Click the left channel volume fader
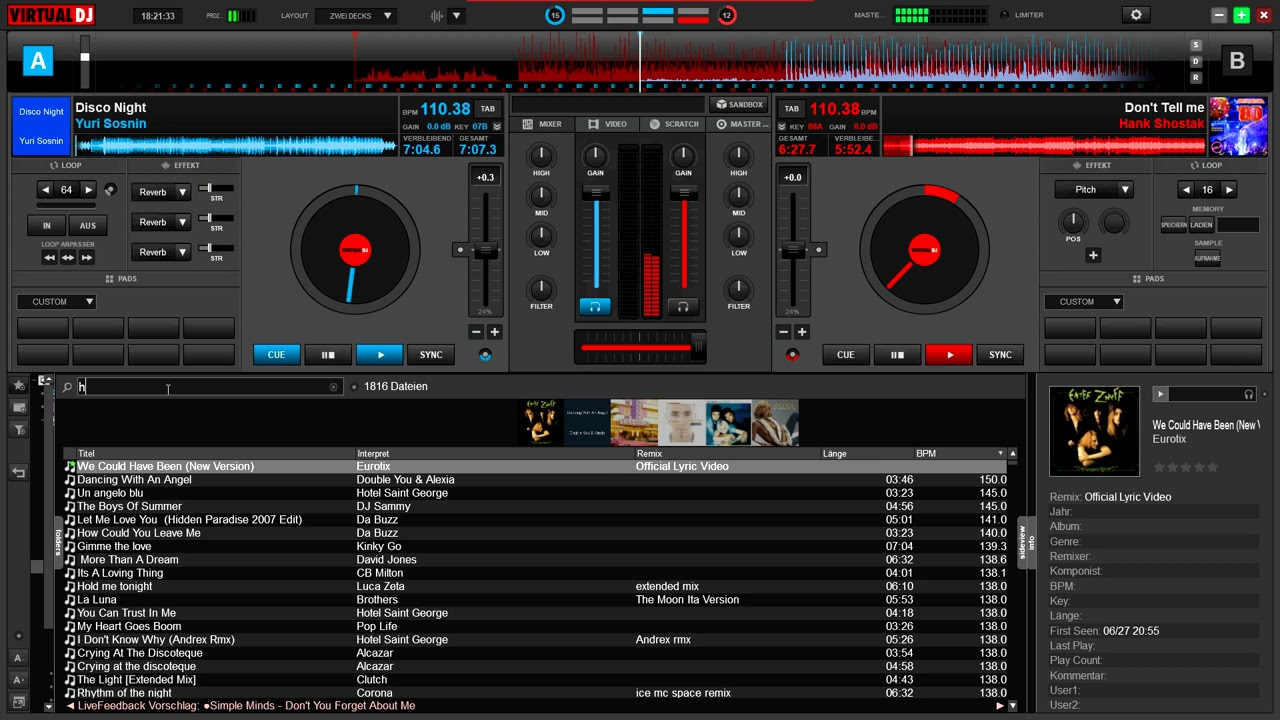Image resolution: width=1280 pixels, height=720 pixels. tap(596, 193)
